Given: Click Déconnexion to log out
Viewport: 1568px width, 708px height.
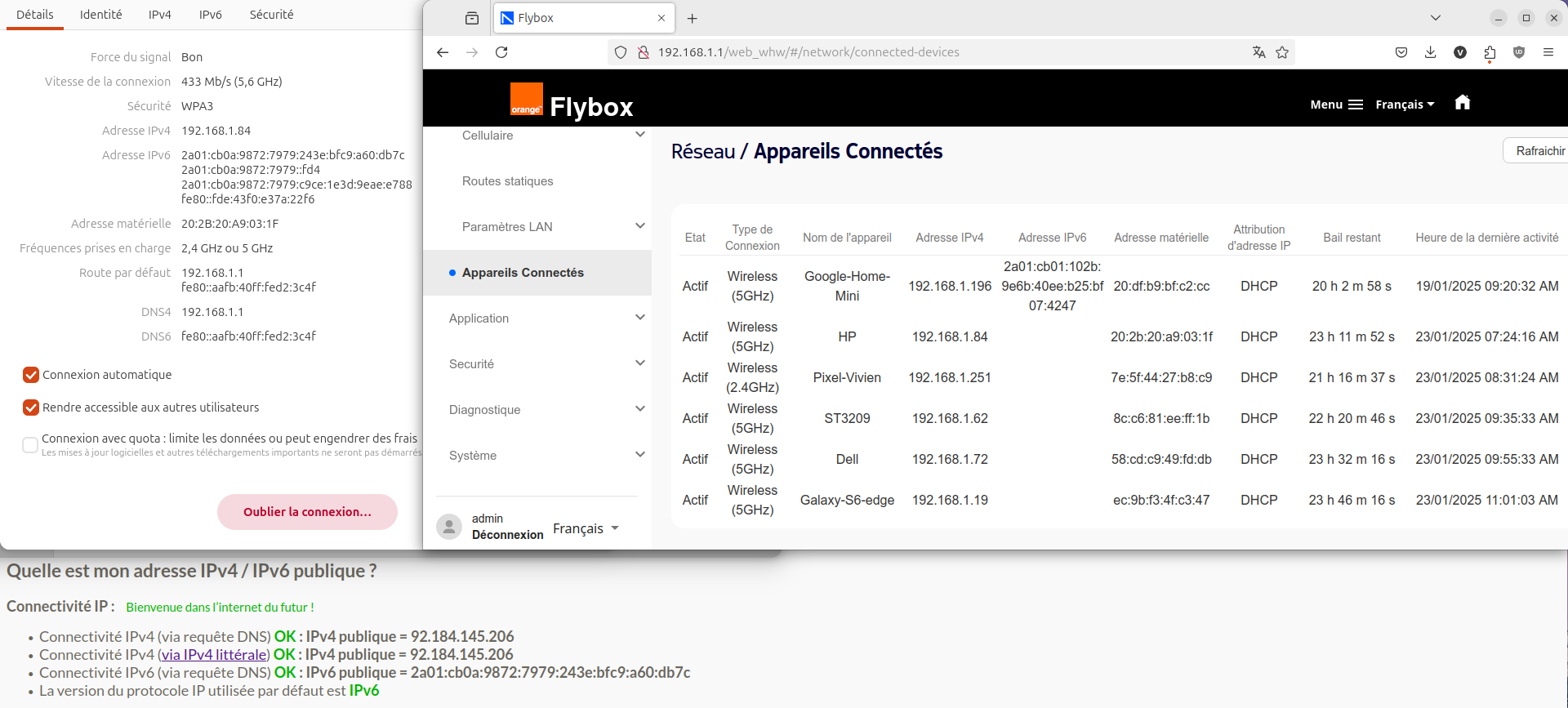Looking at the screenshot, I should (507, 535).
